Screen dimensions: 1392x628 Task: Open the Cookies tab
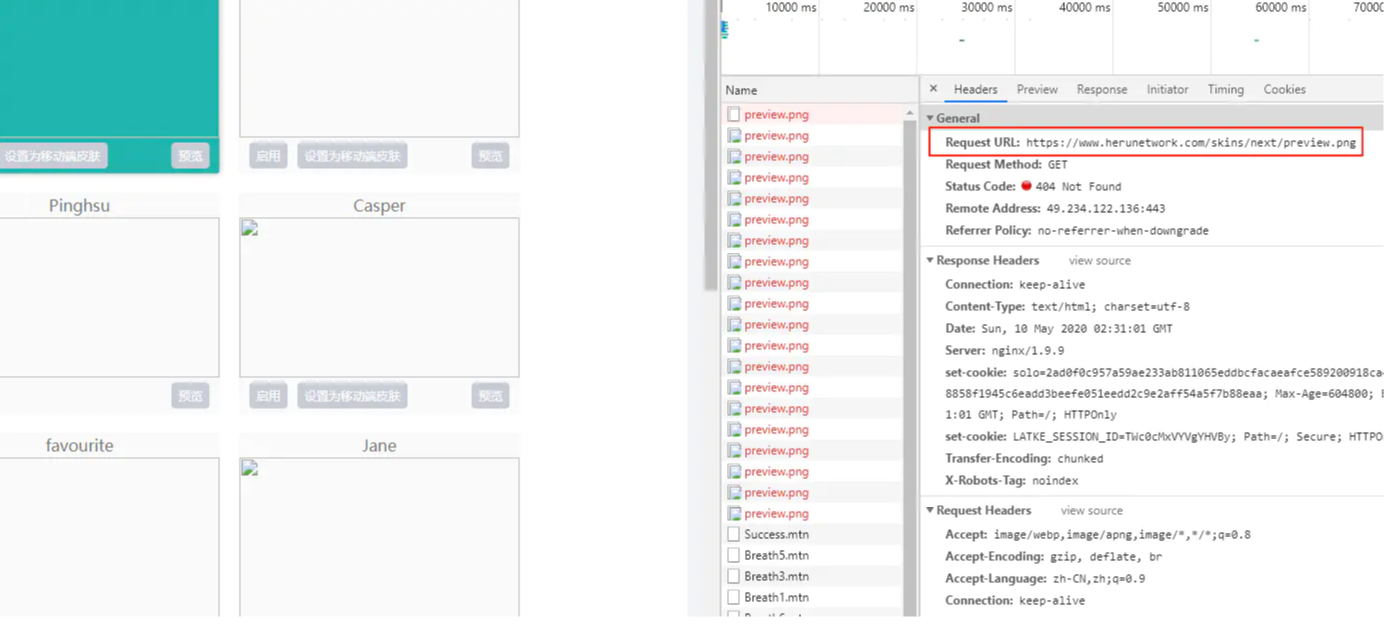point(1284,89)
